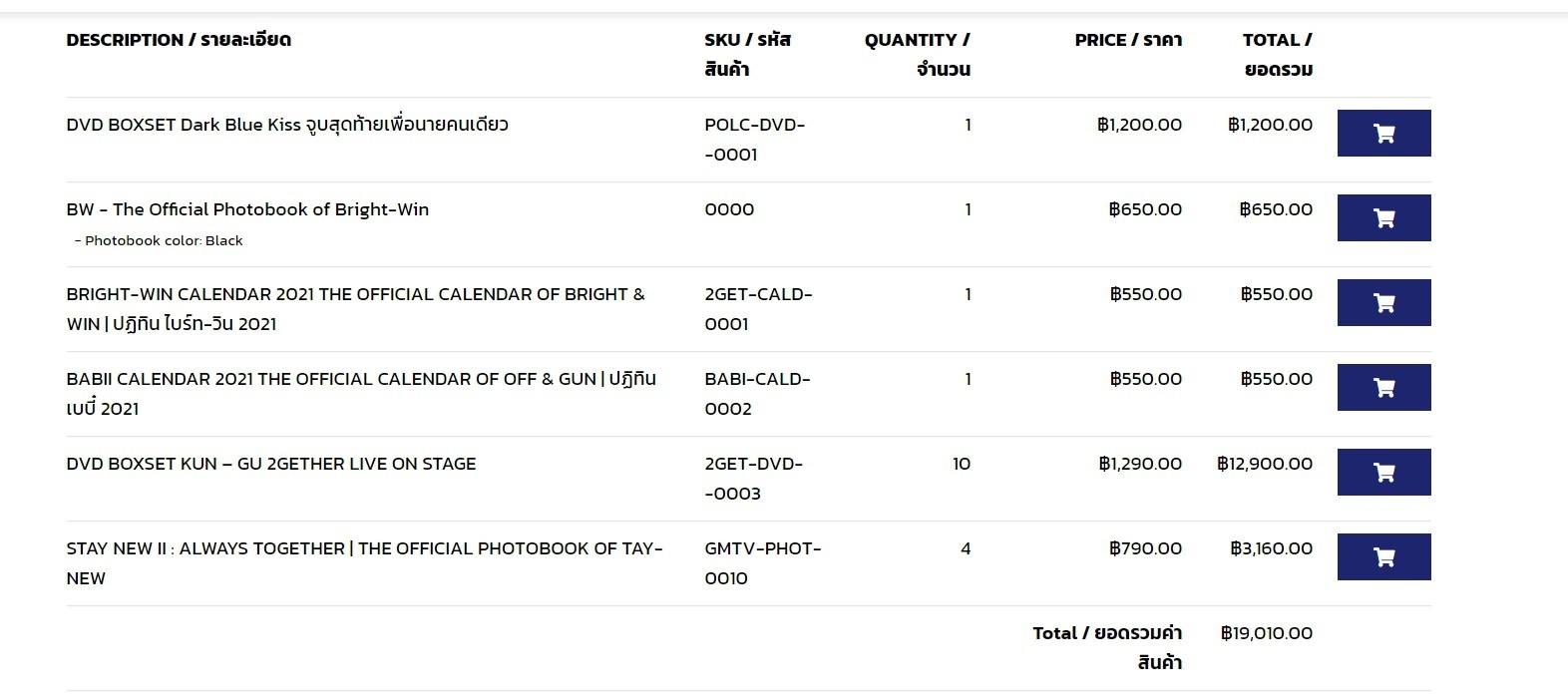Click the Photobook color: Black option text

click(x=159, y=240)
